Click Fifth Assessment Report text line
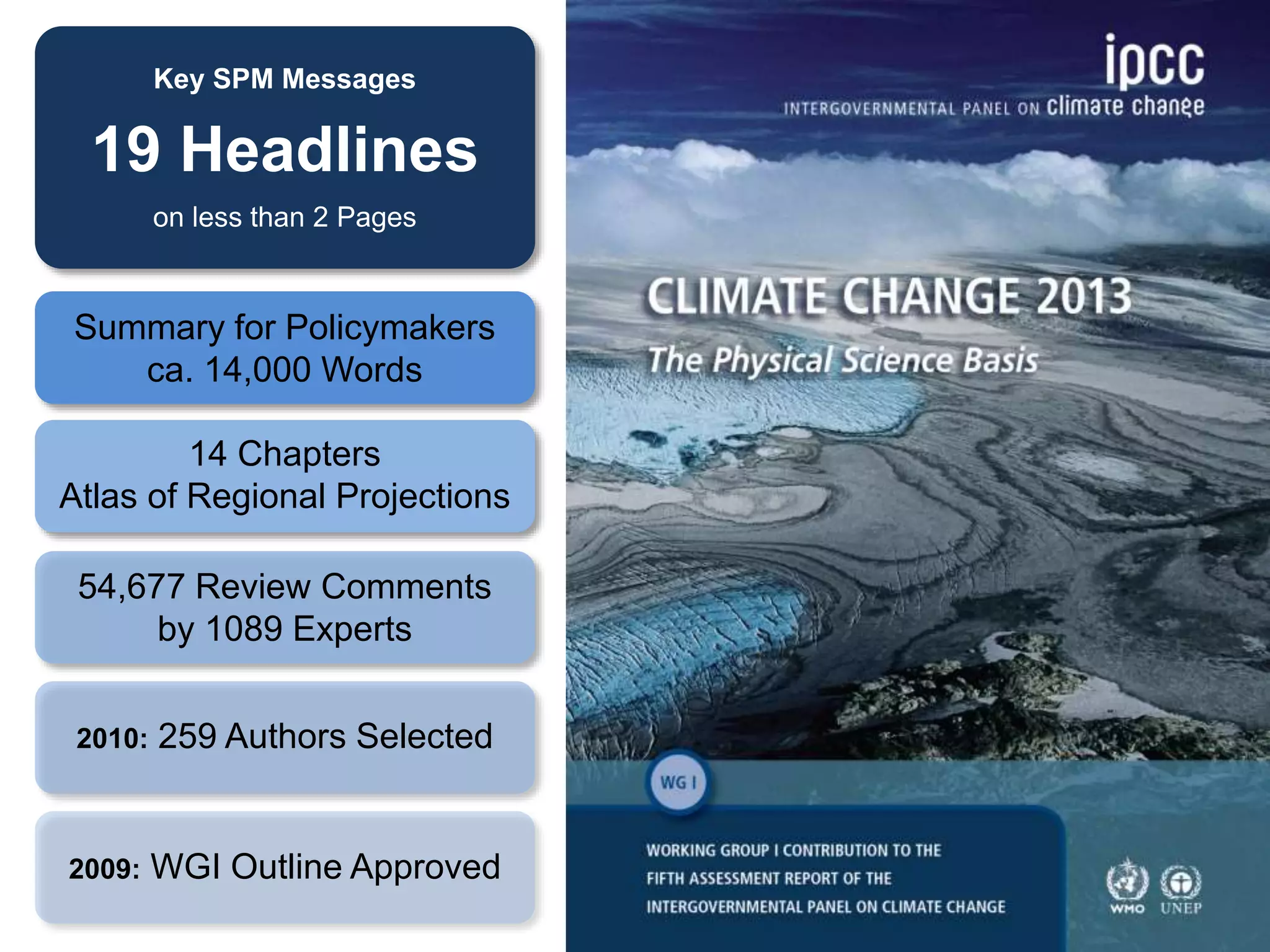The height and width of the screenshot is (952, 1270). coord(768,879)
